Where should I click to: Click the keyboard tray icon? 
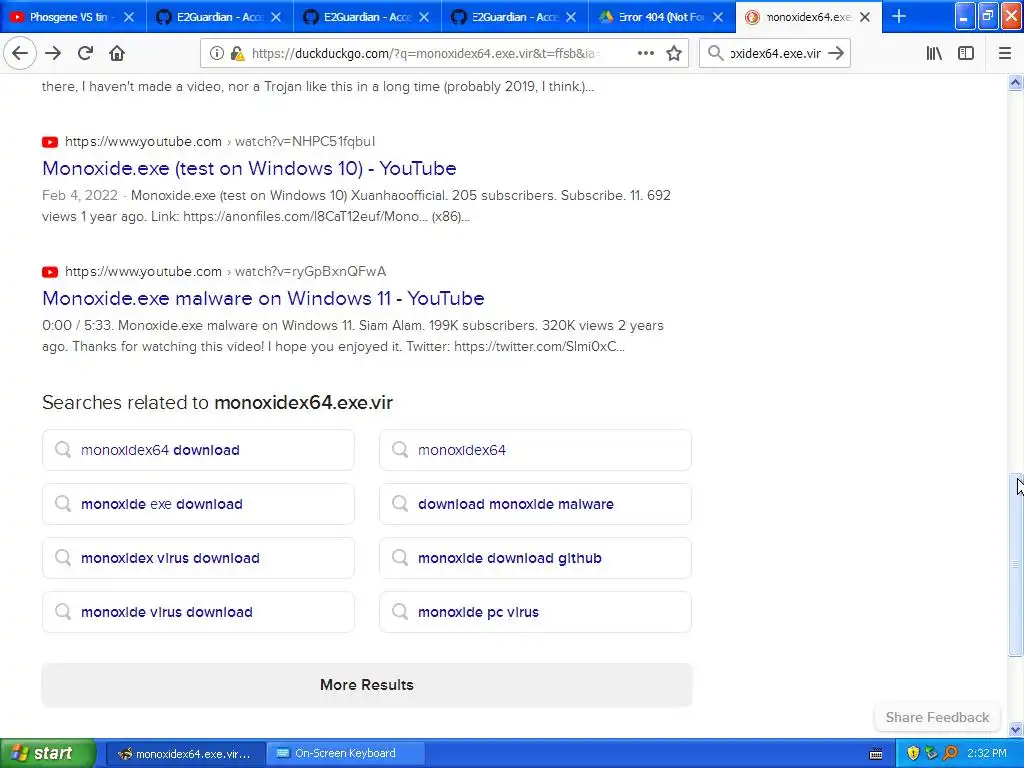coord(876,754)
